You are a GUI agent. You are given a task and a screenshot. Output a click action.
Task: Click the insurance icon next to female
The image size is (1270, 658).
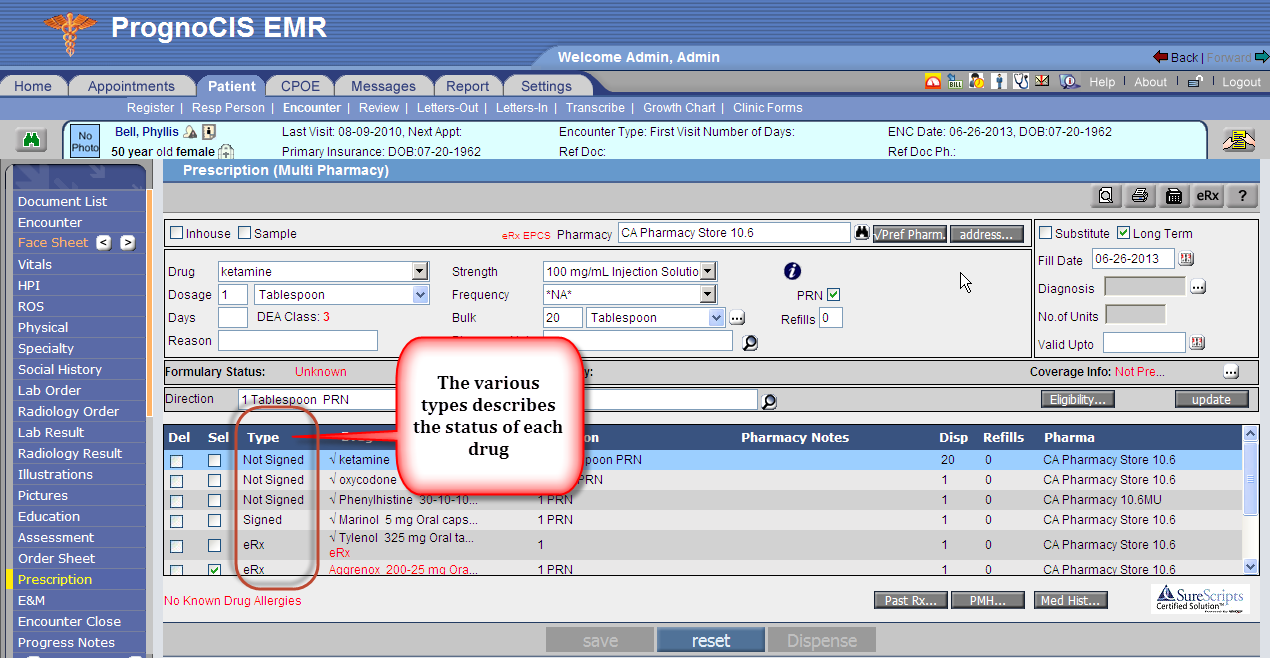point(226,152)
